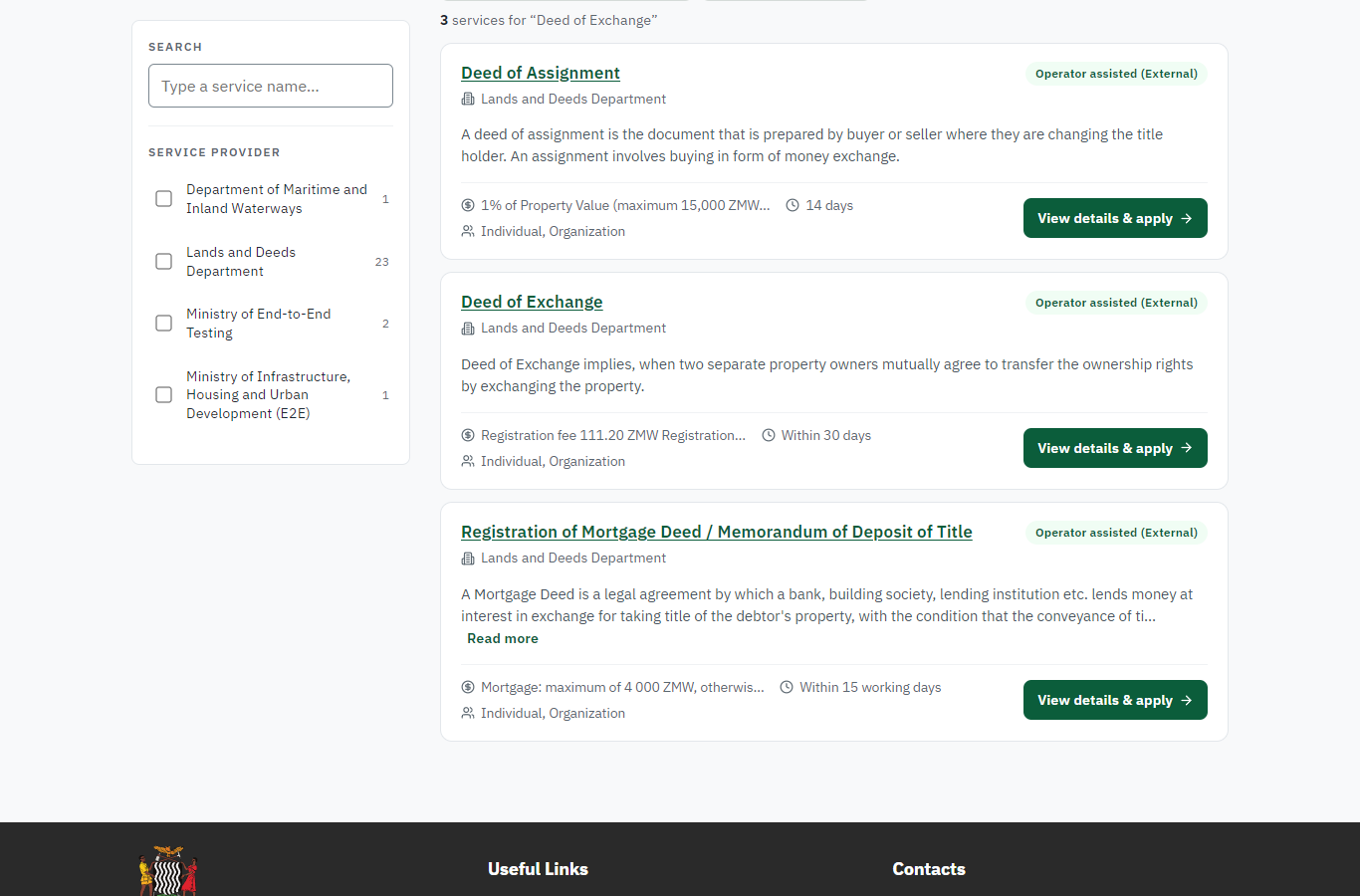Click View details & apply for Deed of Exchange
1360x896 pixels.
click(1115, 448)
